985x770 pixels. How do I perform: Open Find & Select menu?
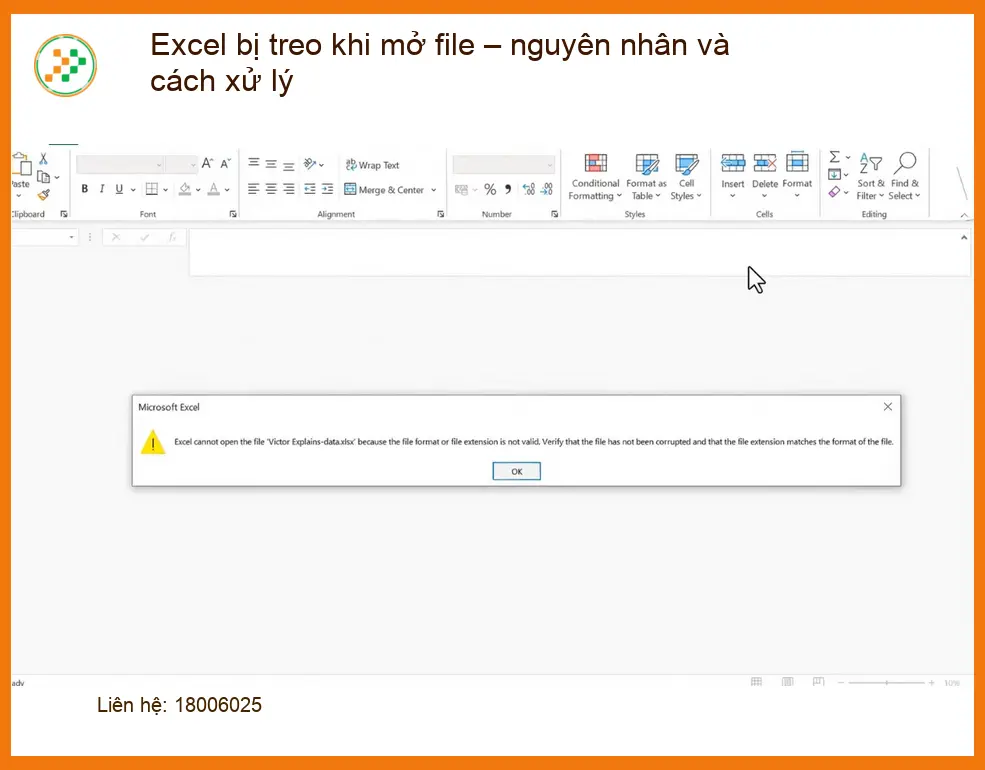point(905,177)
